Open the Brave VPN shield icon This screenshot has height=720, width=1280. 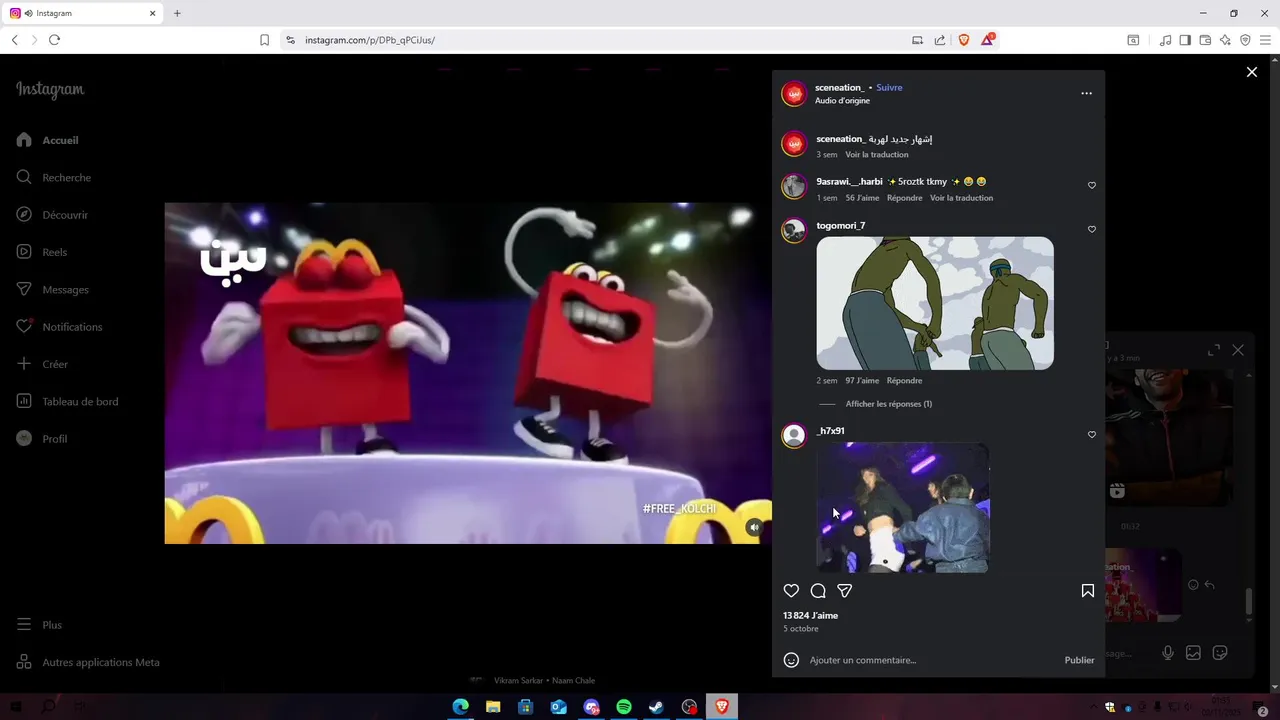(1245, 40)
